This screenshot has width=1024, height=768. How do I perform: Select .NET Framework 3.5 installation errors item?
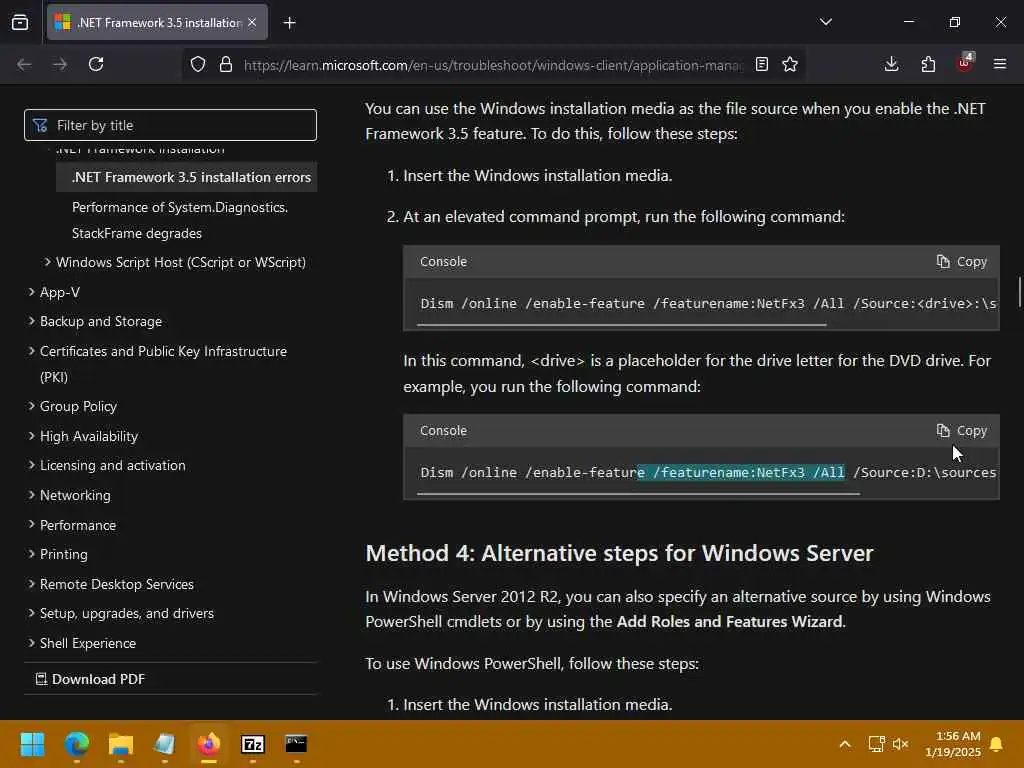[187, 177]
